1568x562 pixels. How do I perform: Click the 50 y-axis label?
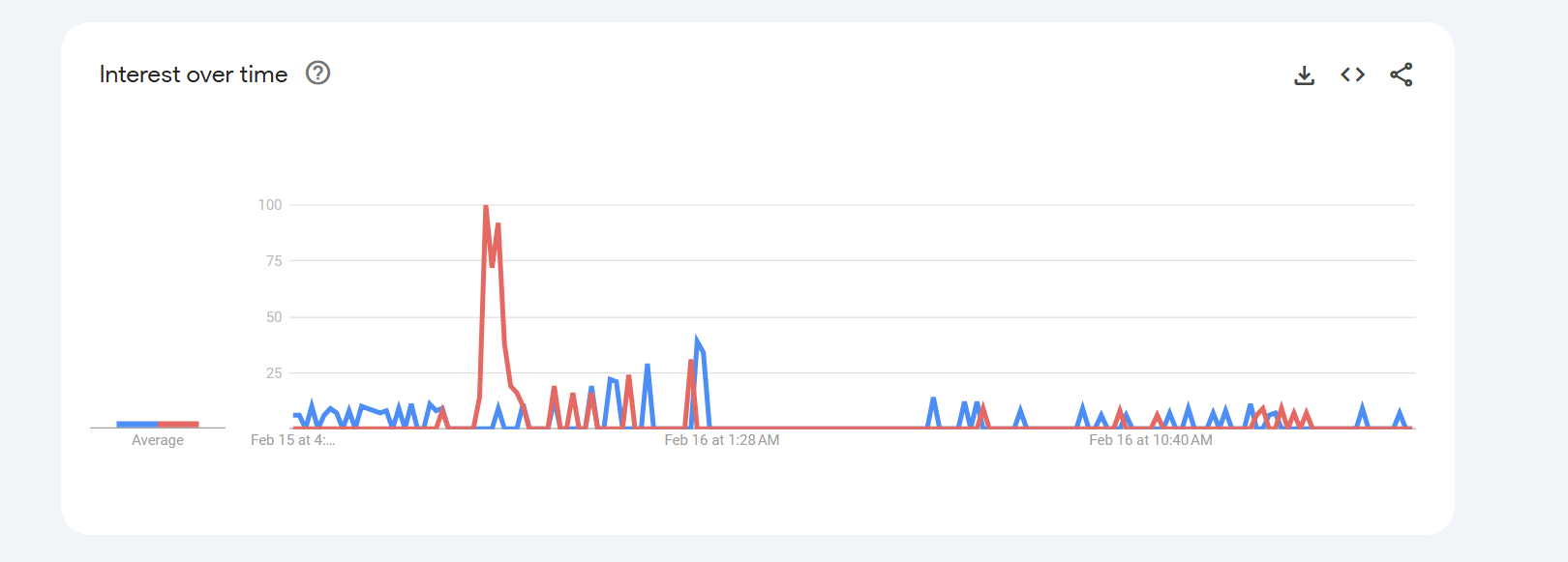click(x=274, y=317)
